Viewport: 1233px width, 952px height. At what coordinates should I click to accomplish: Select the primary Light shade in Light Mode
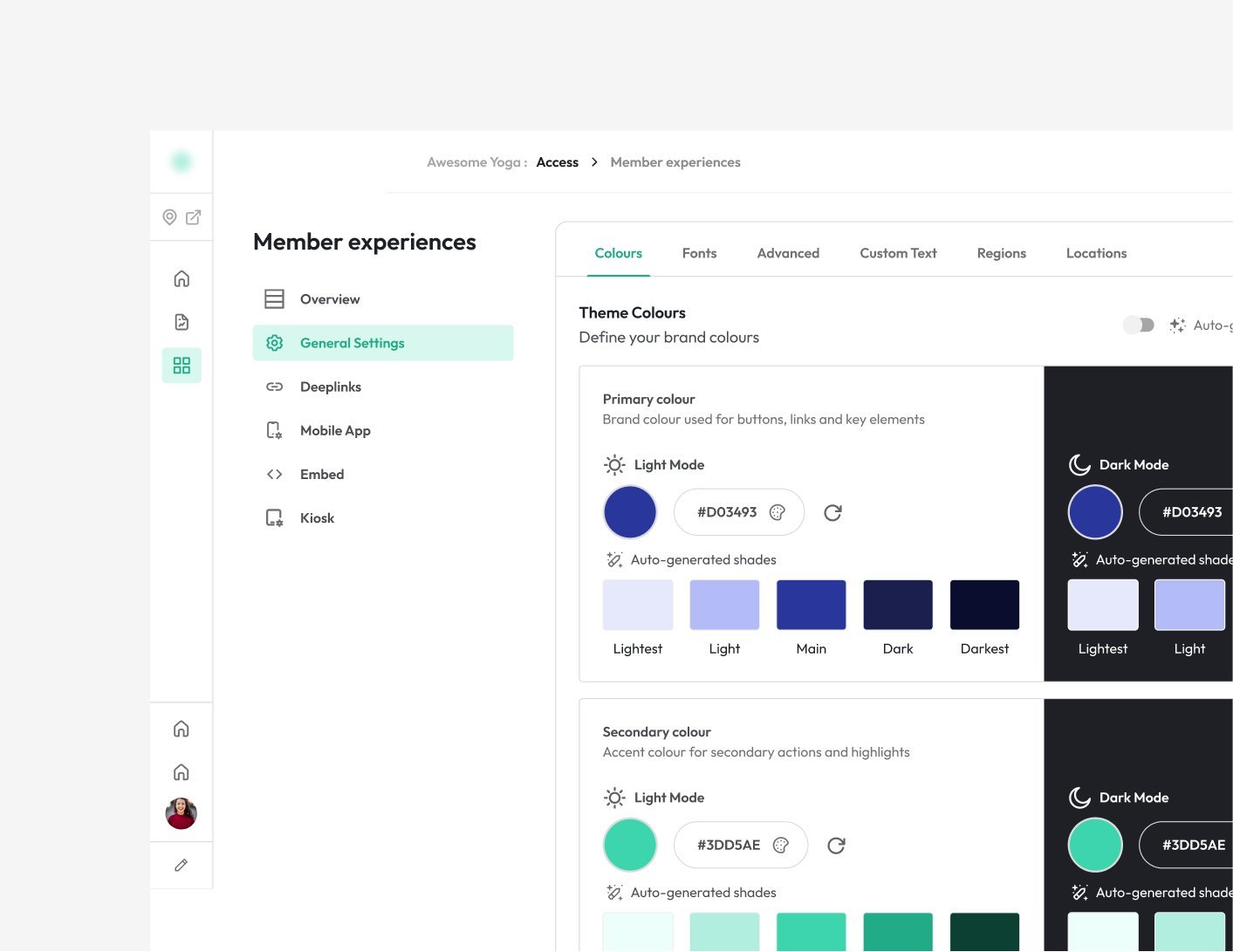tap(724, 605)
